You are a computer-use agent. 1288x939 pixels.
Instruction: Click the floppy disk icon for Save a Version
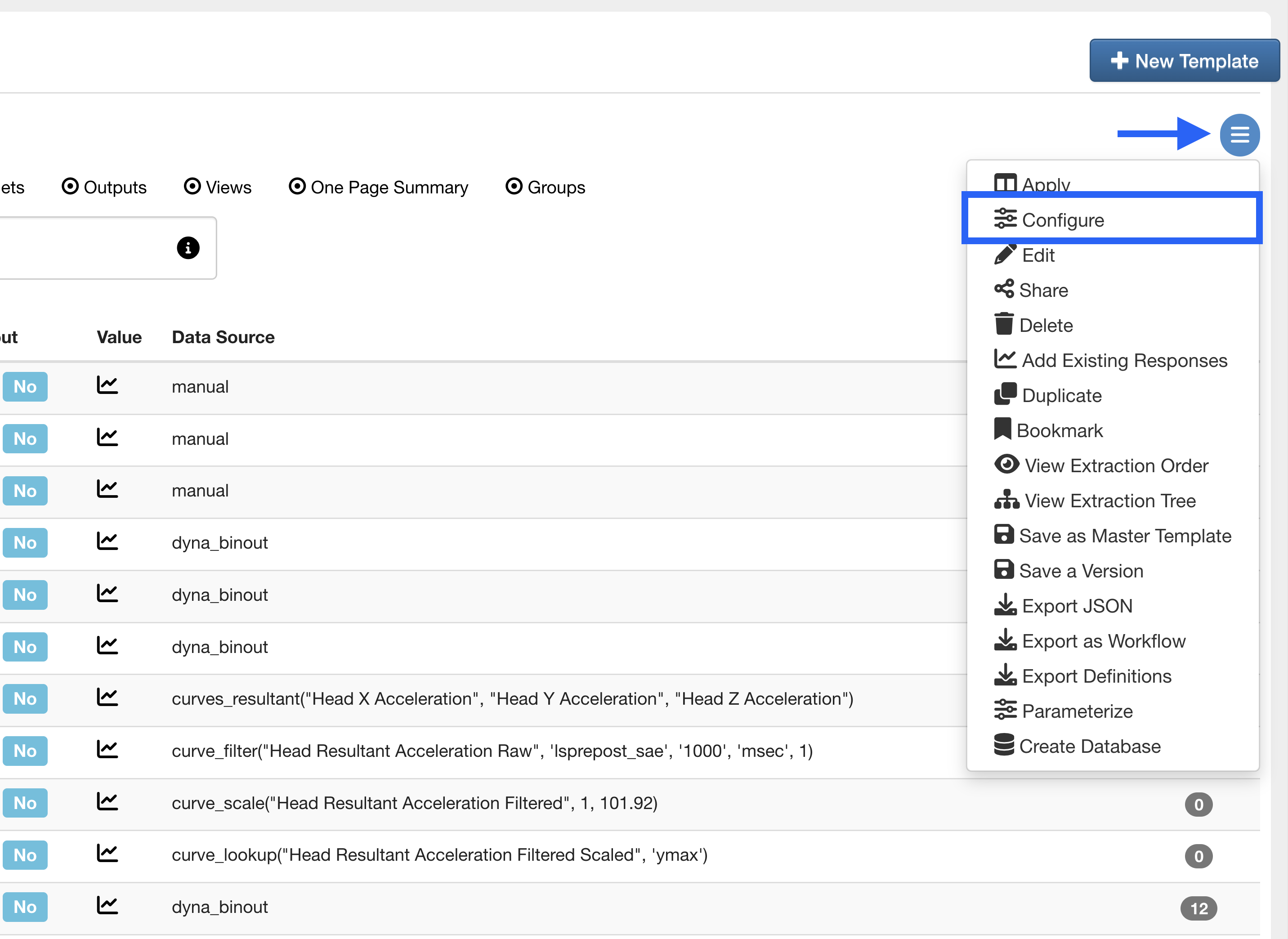pos(1004,569)
